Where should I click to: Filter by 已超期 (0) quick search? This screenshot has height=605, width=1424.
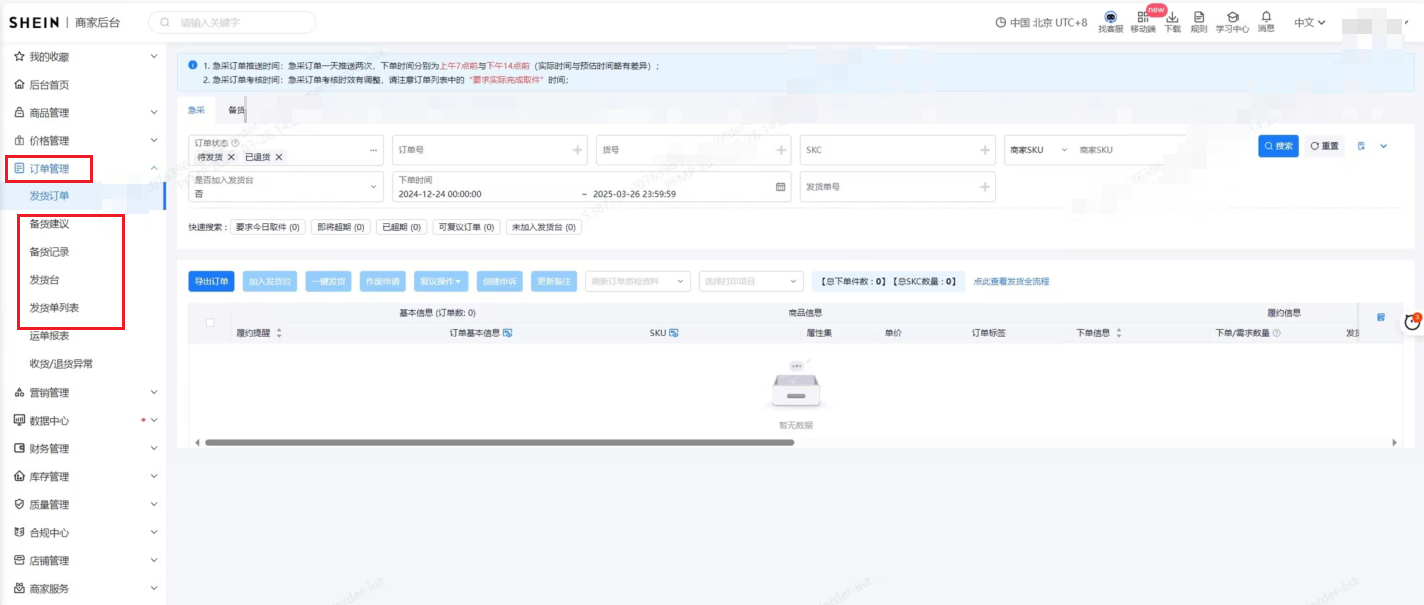click(402, 227)
